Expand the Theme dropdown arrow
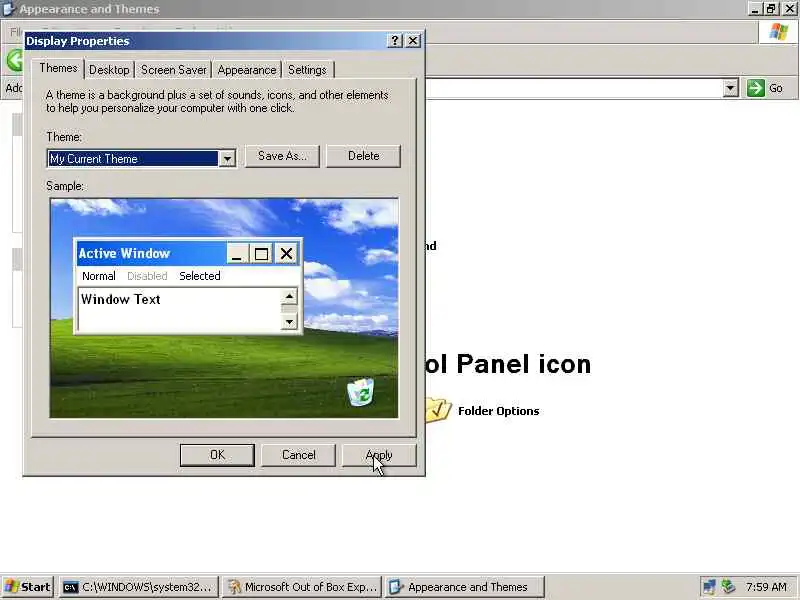Screen dimensions: 800x600 (227, 159)
